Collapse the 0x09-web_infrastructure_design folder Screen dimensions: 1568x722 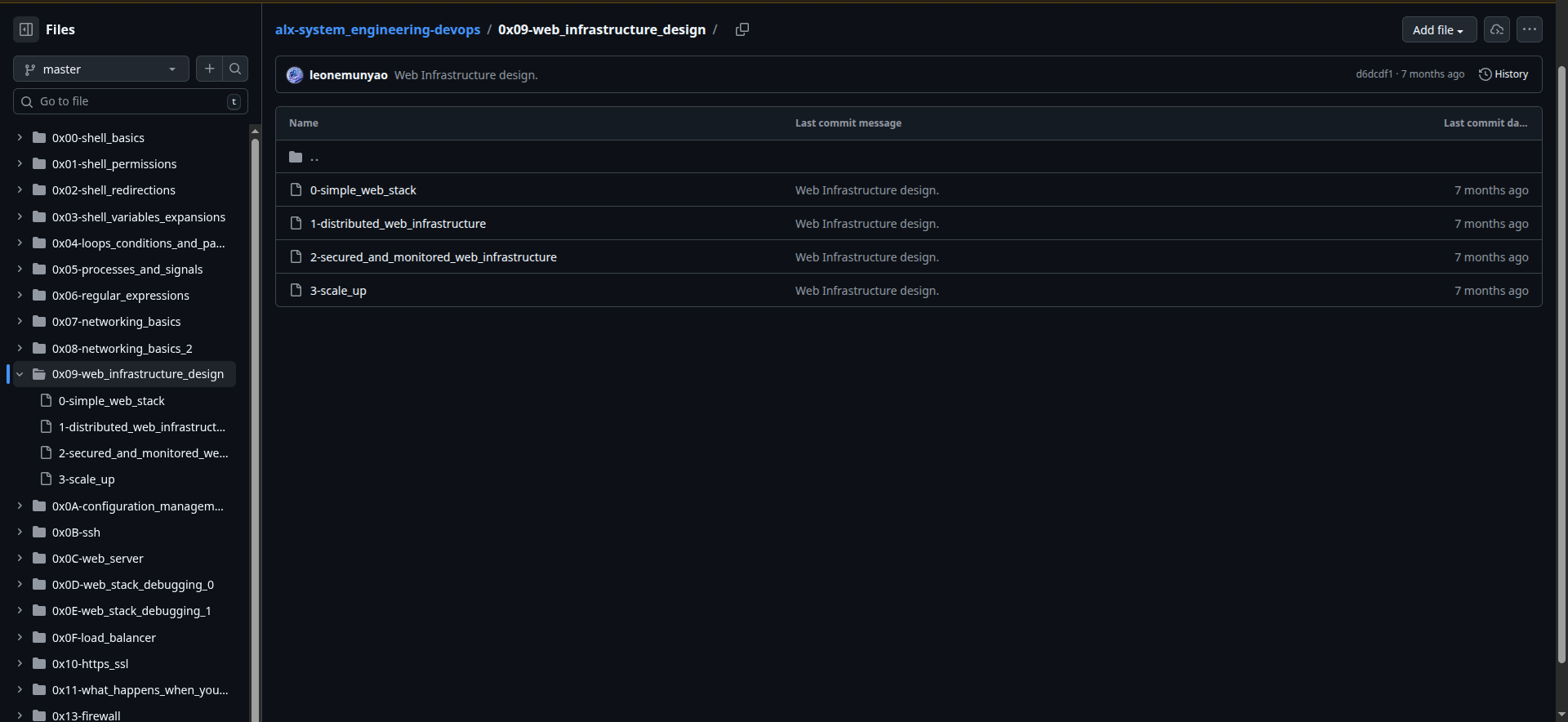(x=20, y=374)
